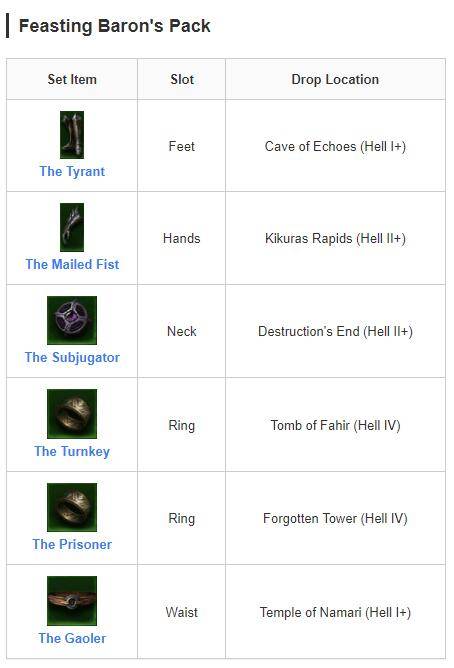Click The Prisoner ring icon
454x668 pixels.
pyautogui.click(x=72, y=507)
